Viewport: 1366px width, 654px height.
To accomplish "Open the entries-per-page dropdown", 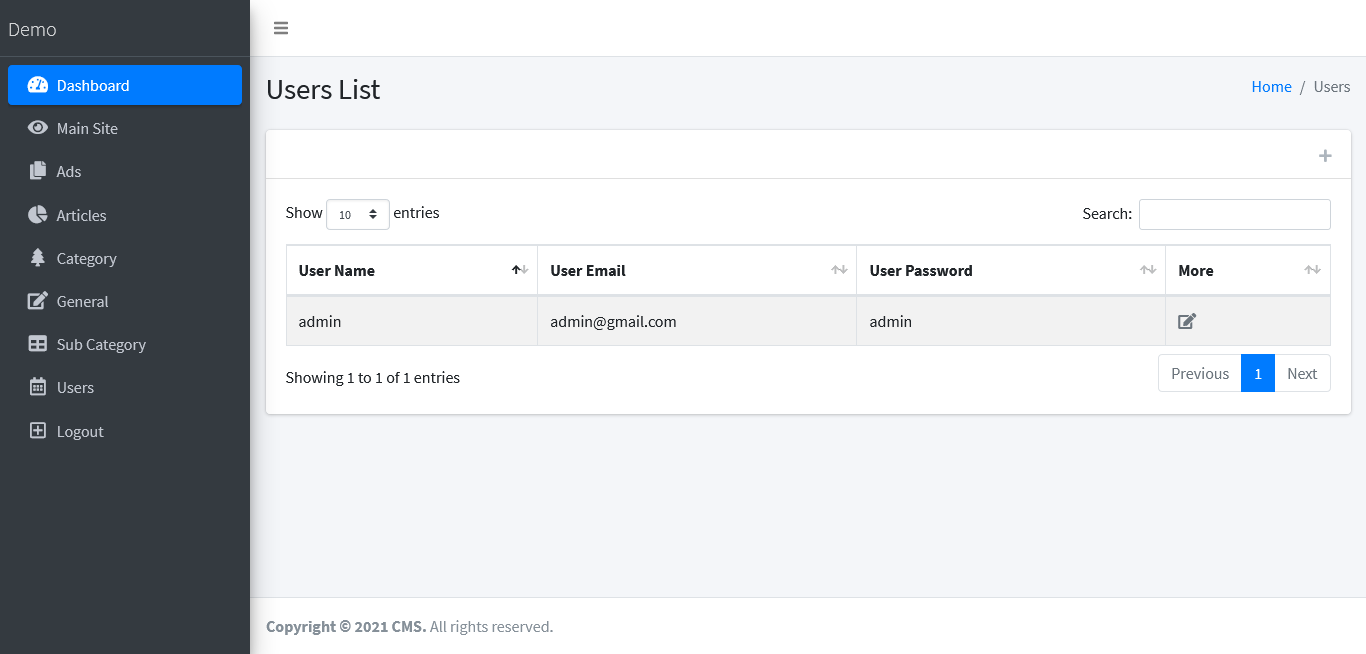I will (x=358, y=214).
